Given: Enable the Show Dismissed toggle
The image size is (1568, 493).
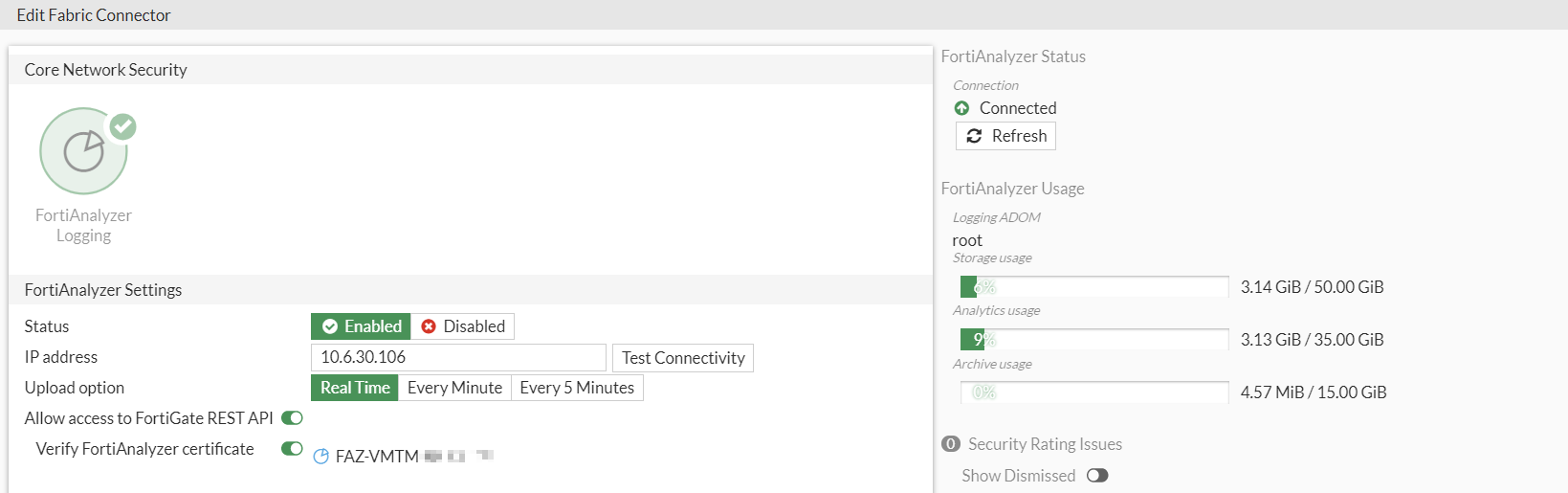Looking at the screenshot, I should click(x=1097, y=476).
